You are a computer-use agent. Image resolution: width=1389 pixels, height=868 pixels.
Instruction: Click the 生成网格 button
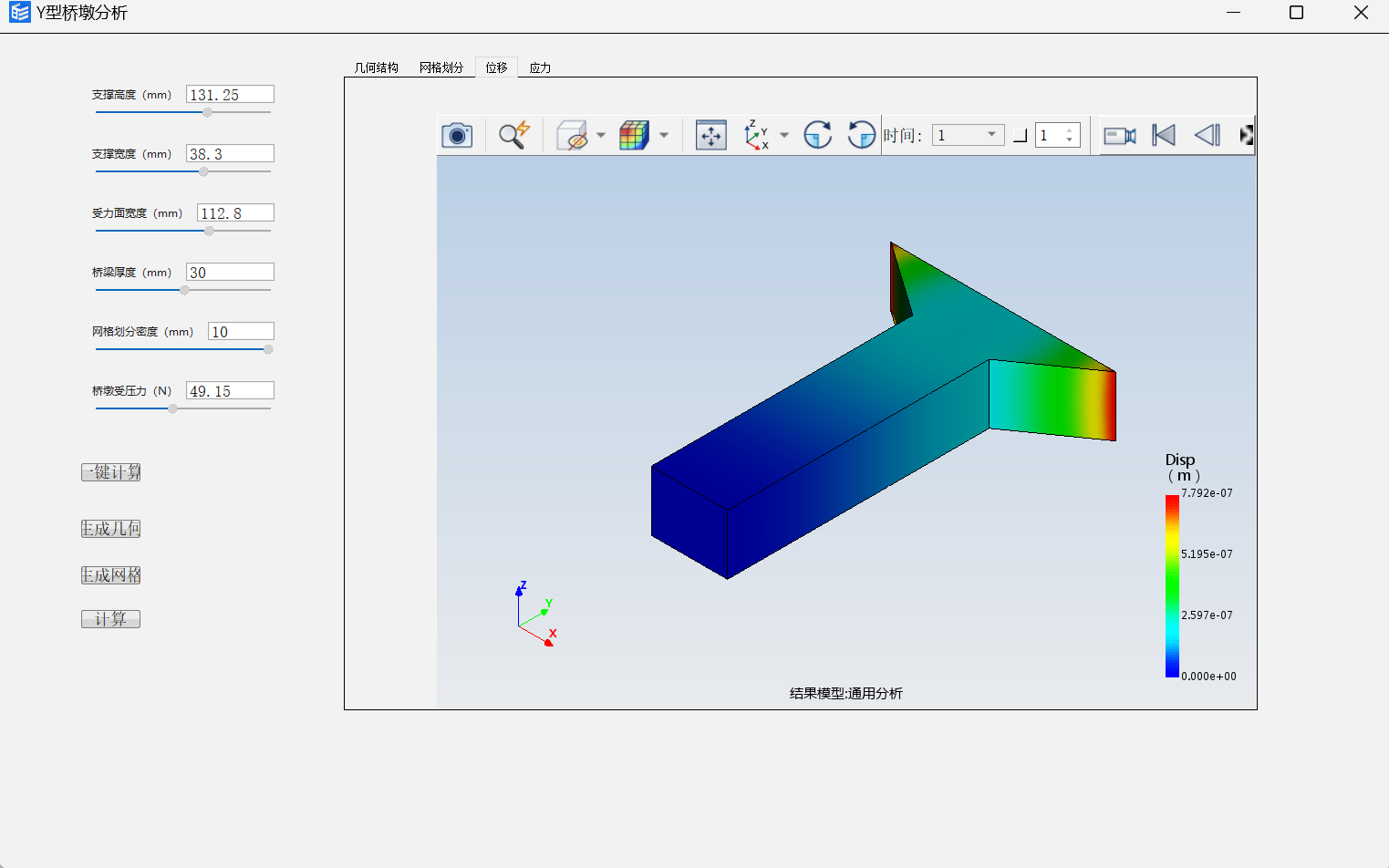click(110, 575)
